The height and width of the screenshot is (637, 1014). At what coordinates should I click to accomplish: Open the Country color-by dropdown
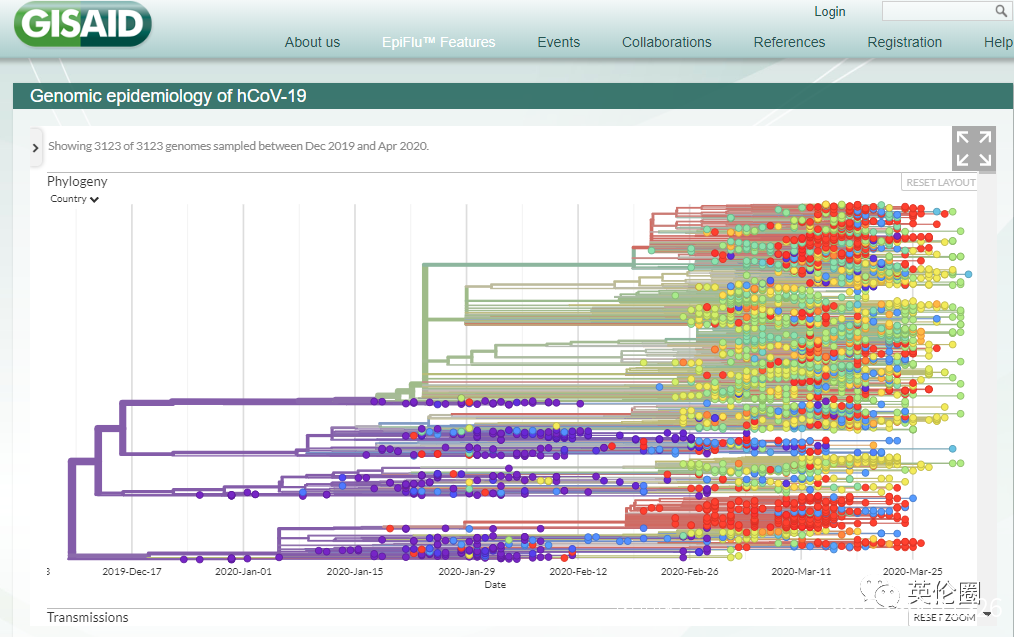click(75, 199)
